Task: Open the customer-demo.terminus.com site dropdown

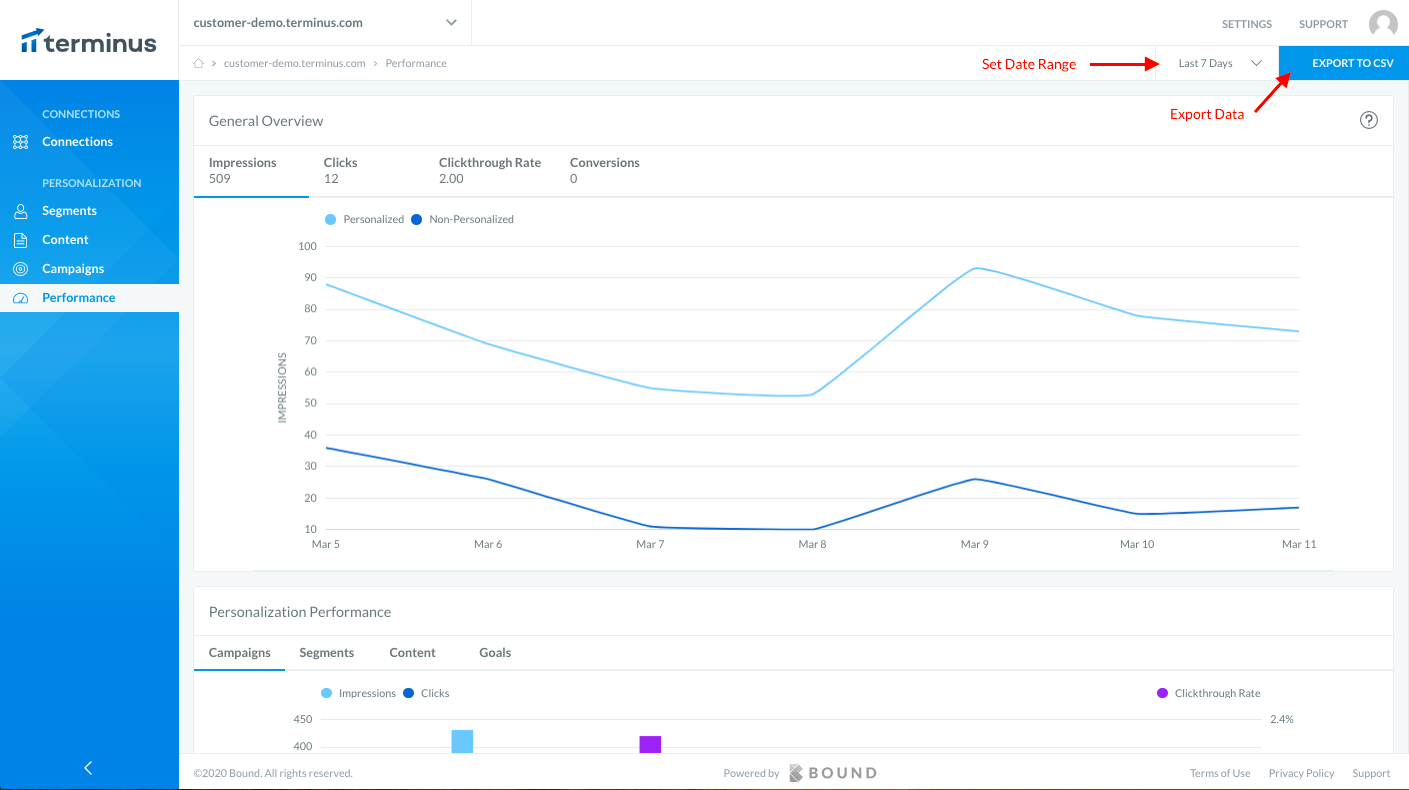Action: 325,22
